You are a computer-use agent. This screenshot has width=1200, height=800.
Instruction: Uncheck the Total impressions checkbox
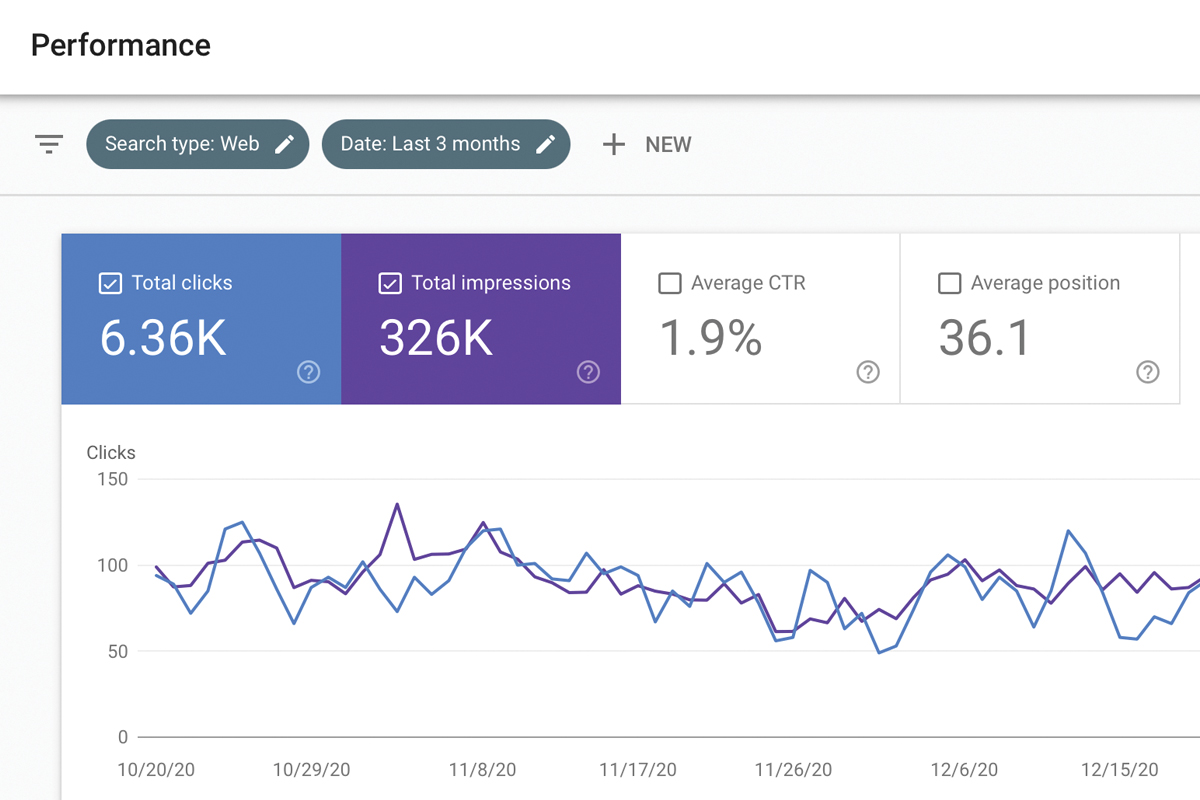[390, 284]
